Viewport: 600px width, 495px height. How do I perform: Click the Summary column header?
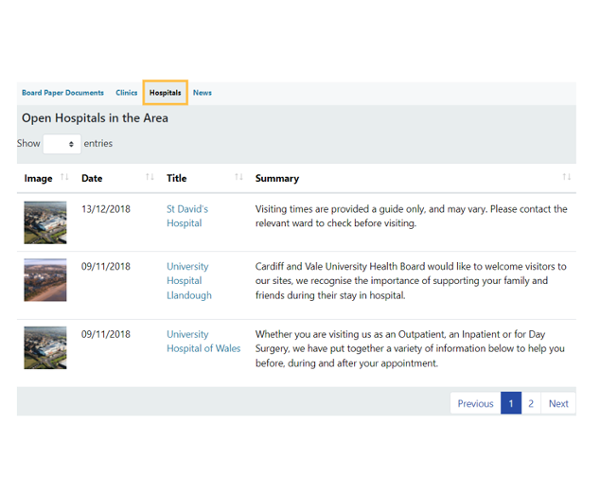277,179
